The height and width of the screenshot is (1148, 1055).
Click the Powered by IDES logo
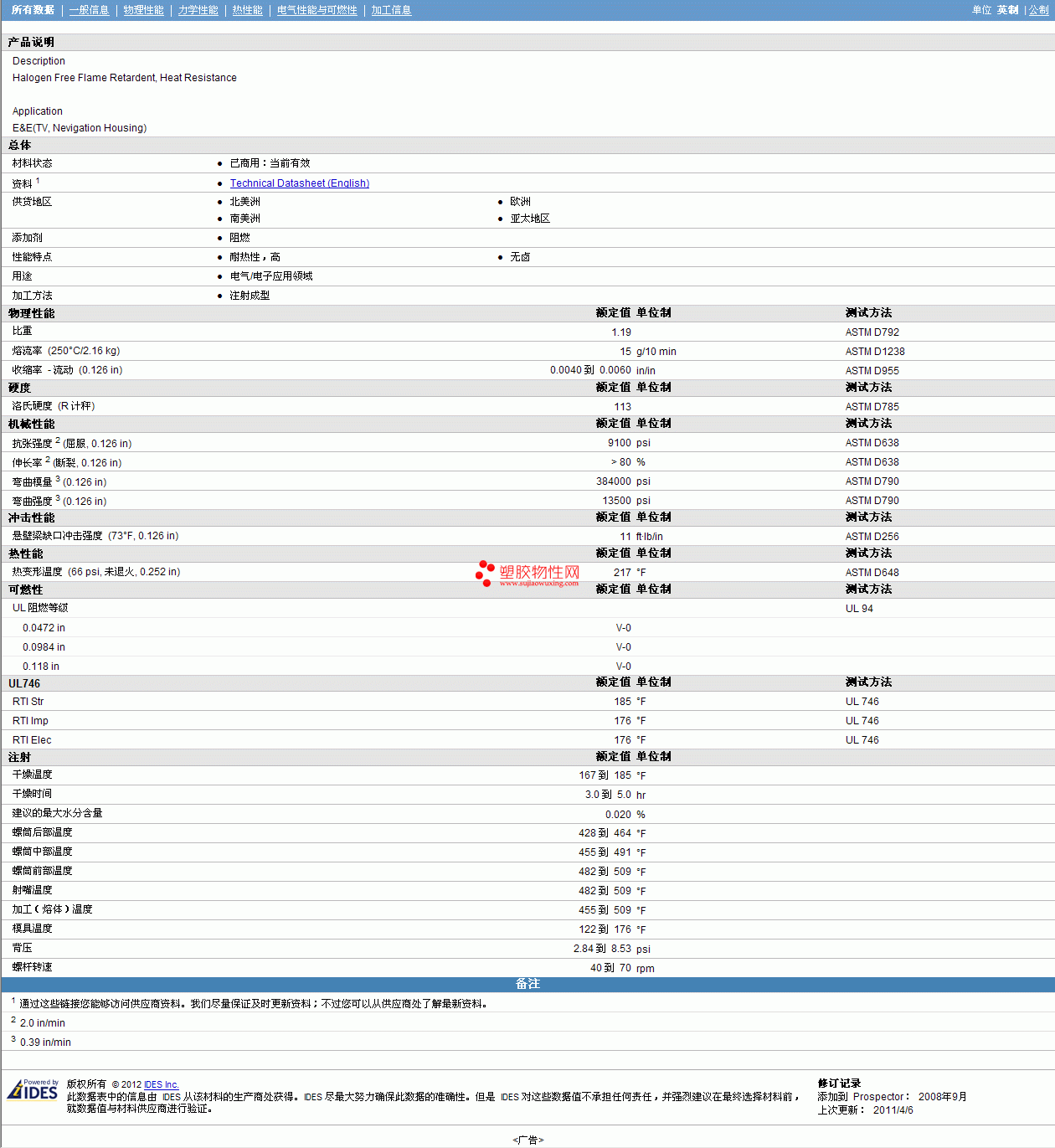(33, 1089)
